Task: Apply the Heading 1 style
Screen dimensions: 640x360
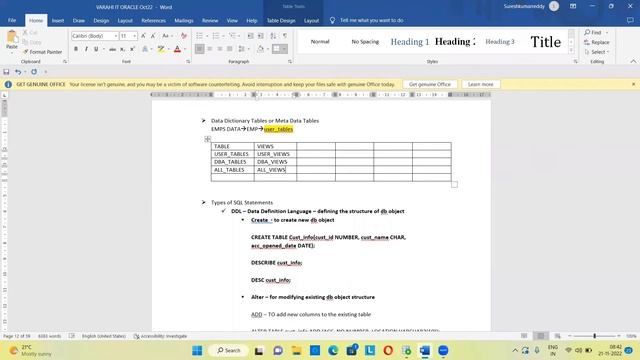Action: (409, 42)
